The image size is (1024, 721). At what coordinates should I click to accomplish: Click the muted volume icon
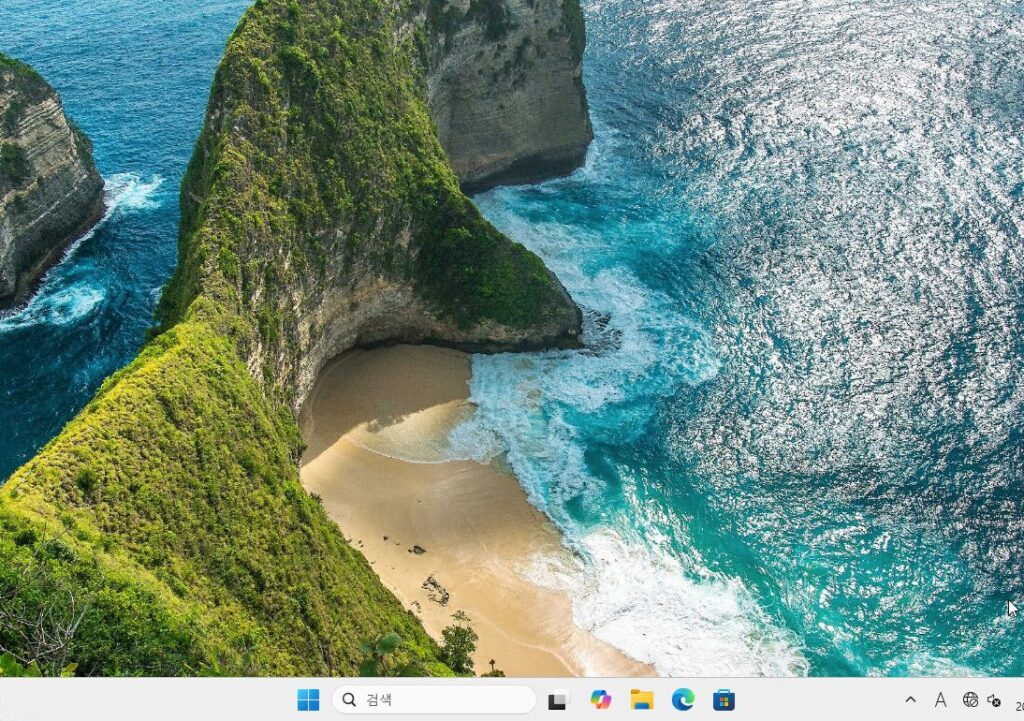pos(994,701)
